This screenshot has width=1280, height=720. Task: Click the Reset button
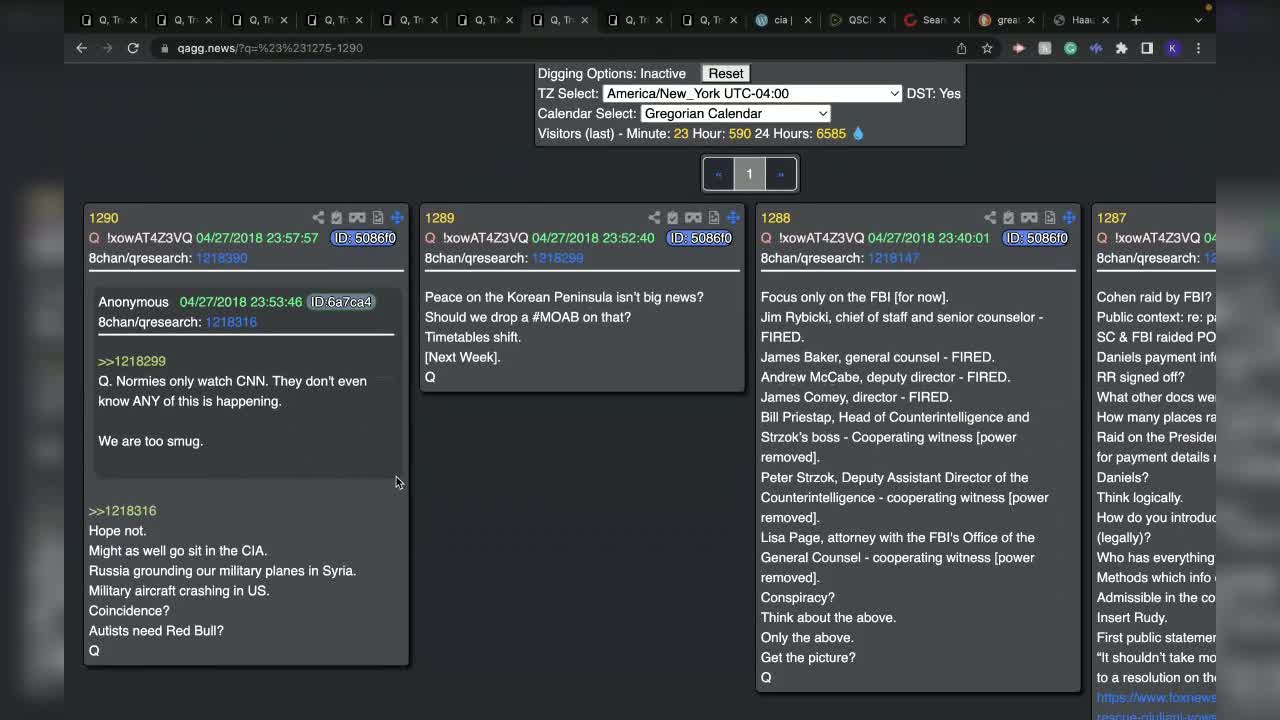tap(726, 73)
